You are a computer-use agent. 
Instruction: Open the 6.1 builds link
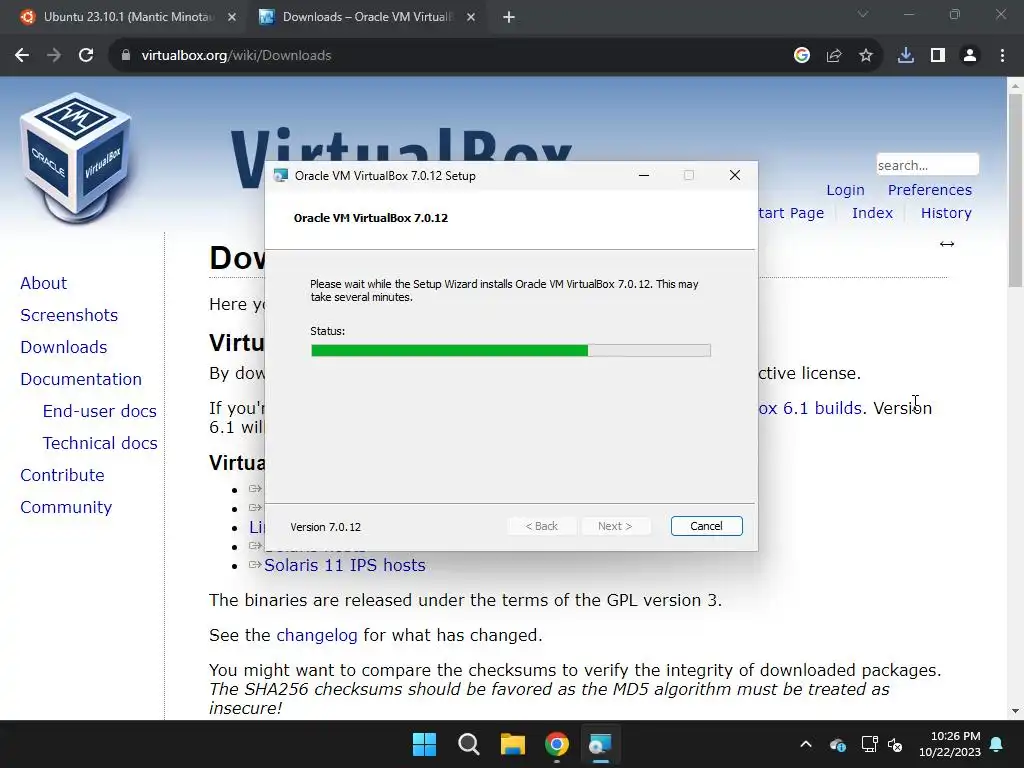coord(812,408)
